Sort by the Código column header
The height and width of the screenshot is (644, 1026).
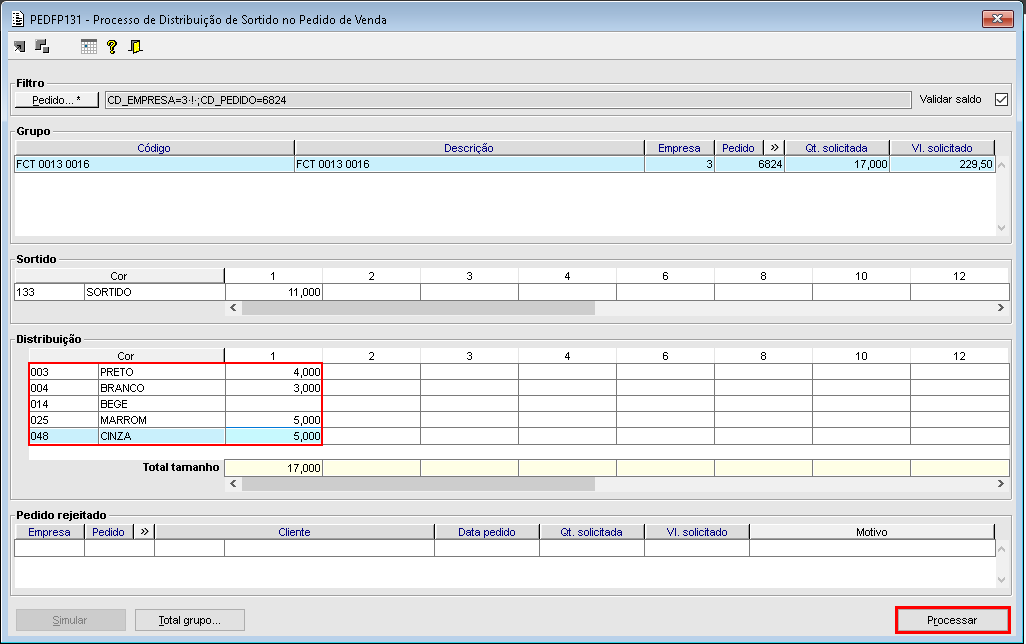(154, 148)
